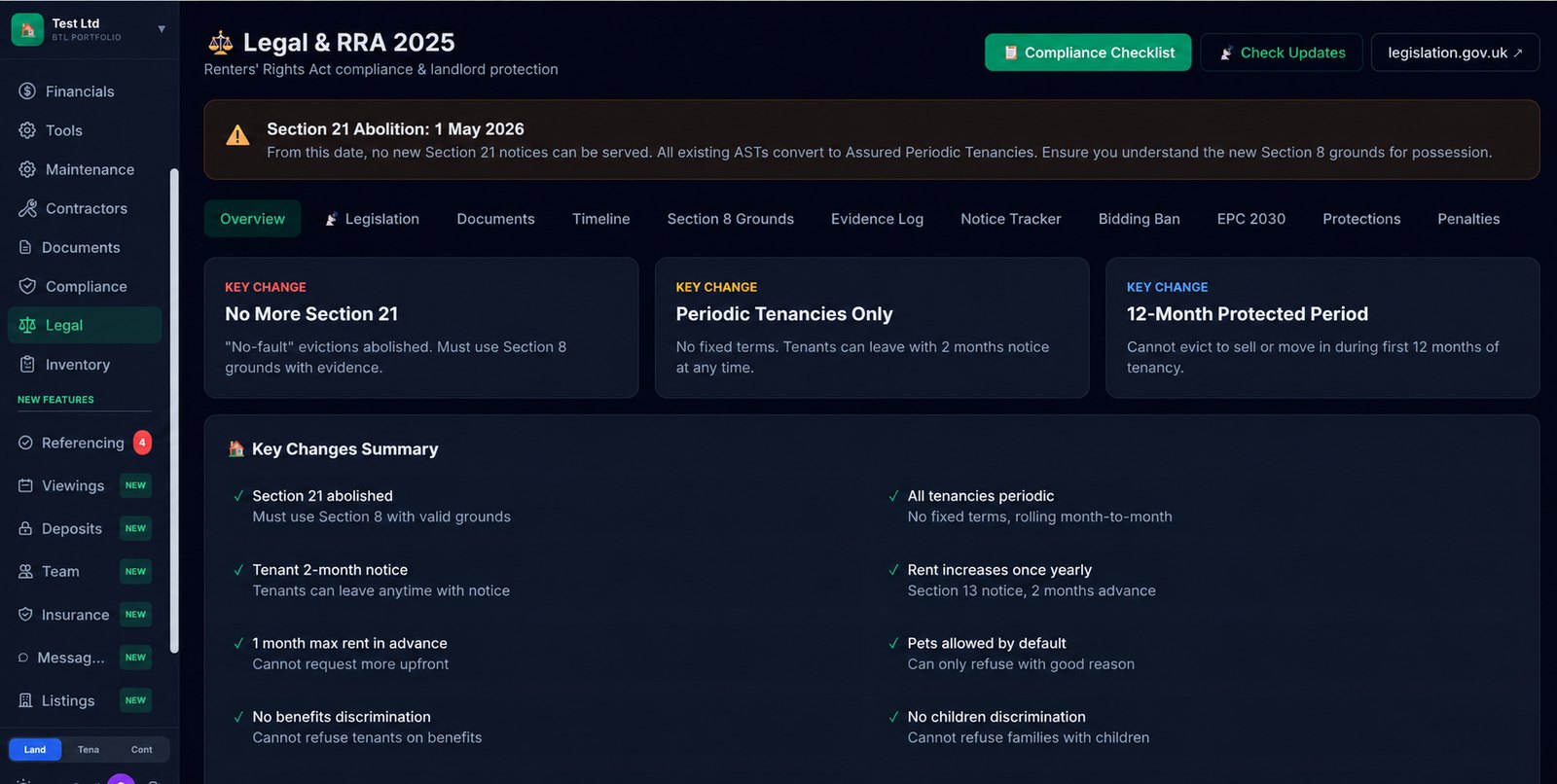Screen dimensions: 1557x784
Task: Click the Viewings calendar icon
Action: [25, 485]
